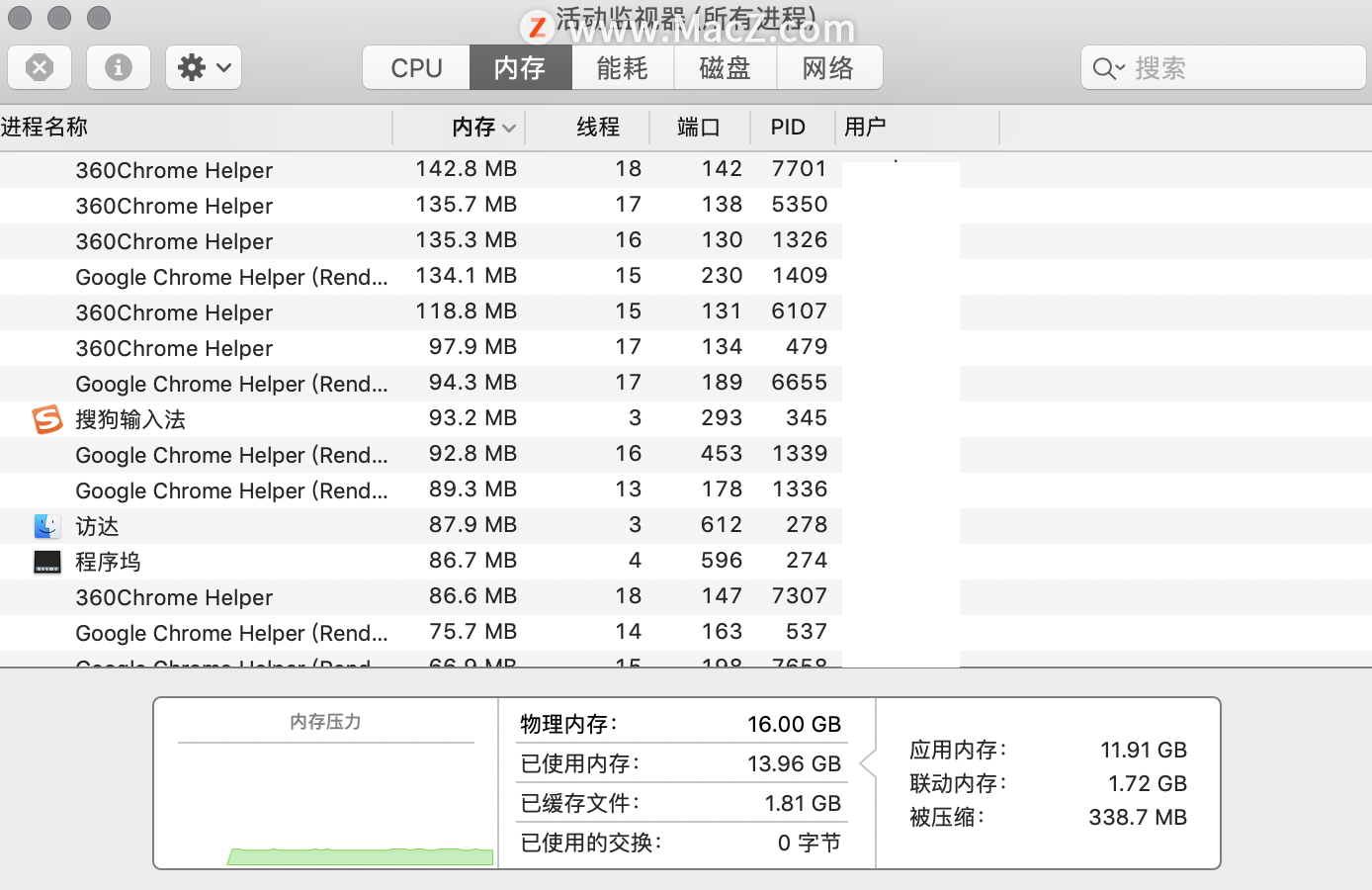The width and height of the screenshot is (1372, 890).
Task: Select the 搜狗输入法 icon row
Action: [46, 419]
